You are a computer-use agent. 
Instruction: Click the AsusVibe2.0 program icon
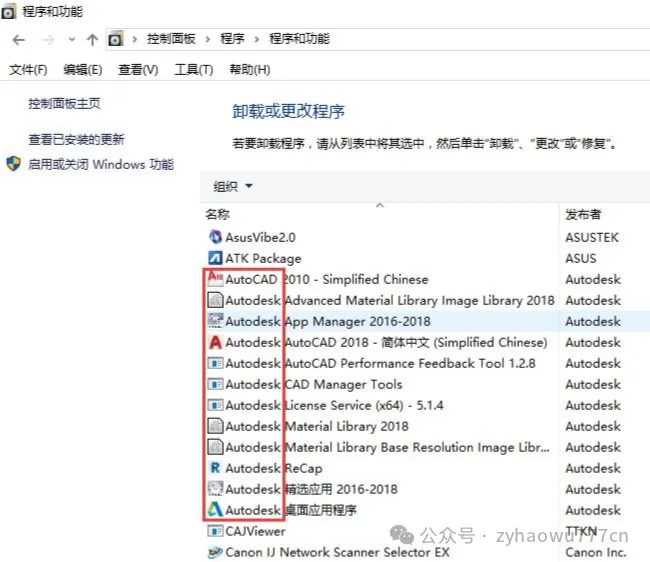tap(215, 237)
